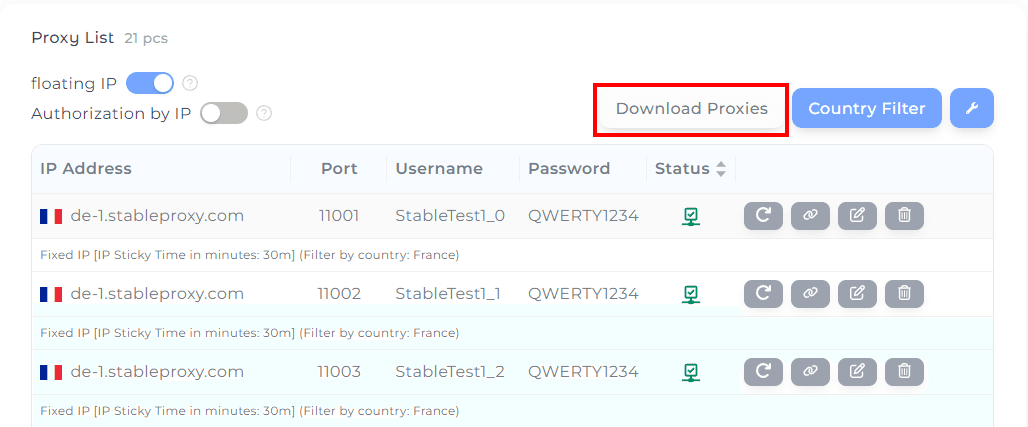Click refresh icon for port 11001 proxy

coord(763,216)
